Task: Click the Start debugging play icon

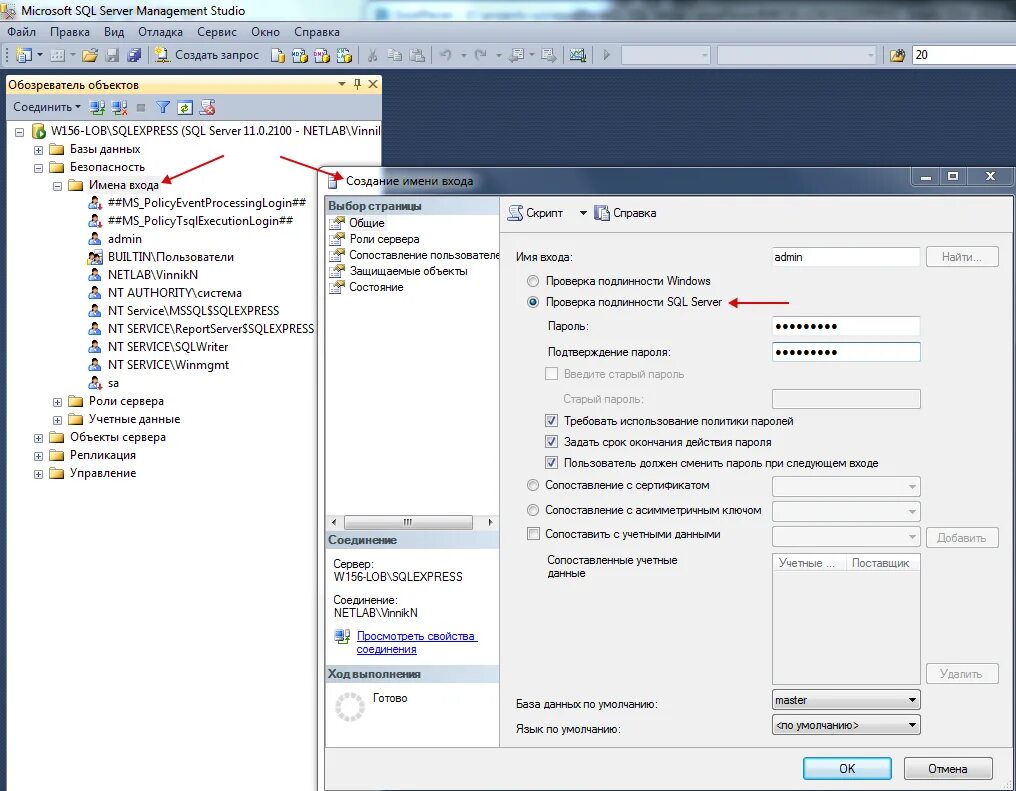Action: [x=606, y=55]
